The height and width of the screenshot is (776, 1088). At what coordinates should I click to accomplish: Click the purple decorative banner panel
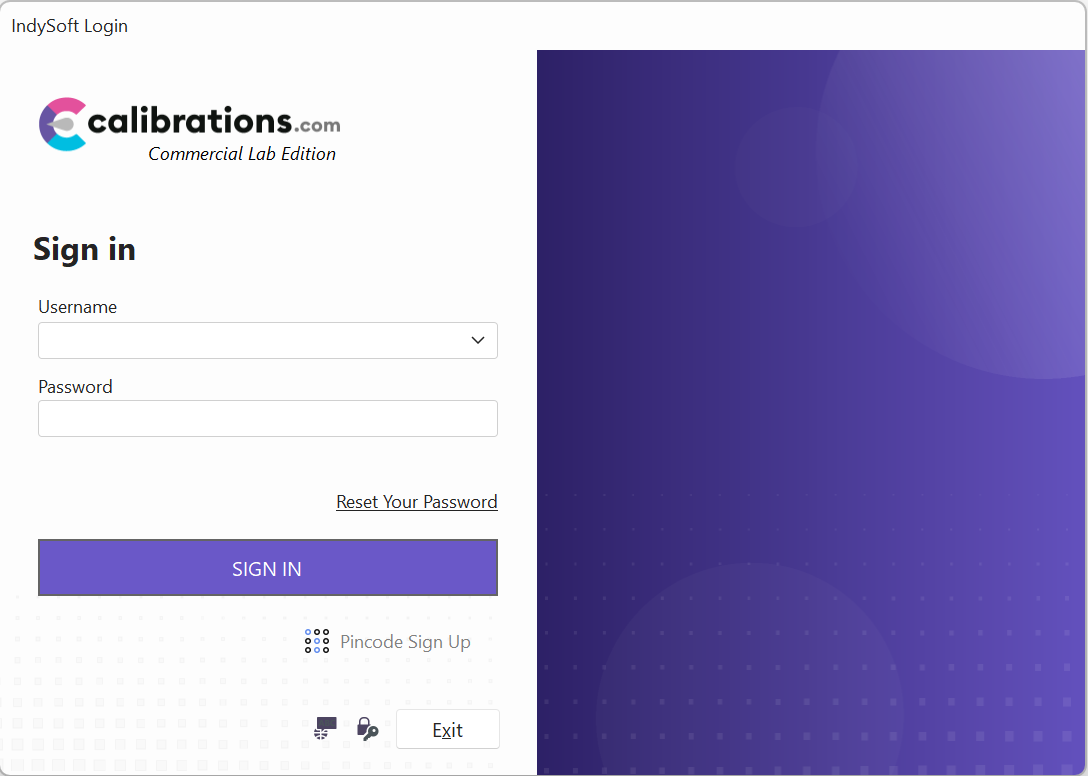click(700, 450)
